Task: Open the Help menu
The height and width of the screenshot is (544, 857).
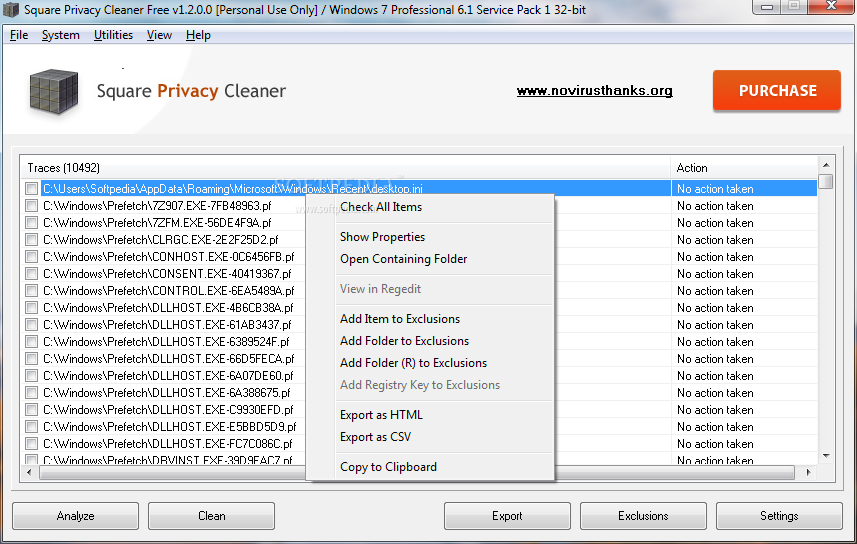Action: pyautogui.click(x=198, y=35)
